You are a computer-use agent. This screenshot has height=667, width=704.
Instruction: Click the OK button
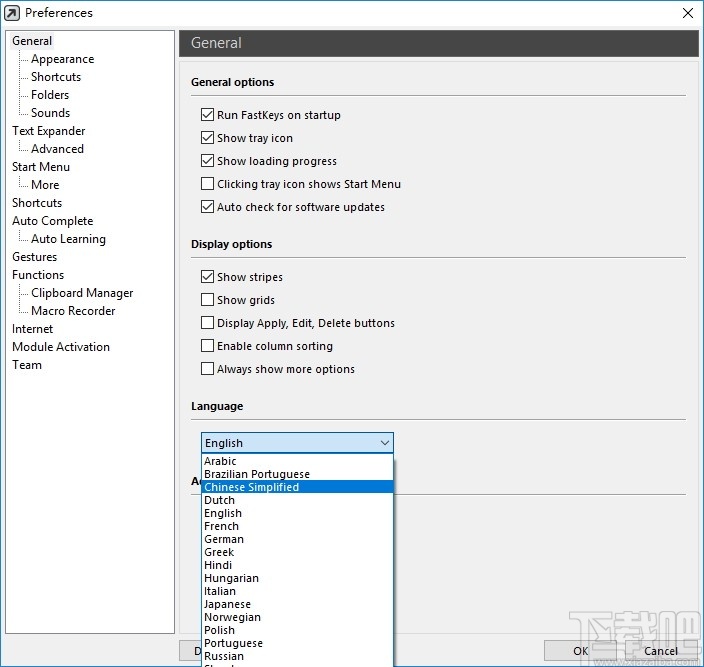(x=581, y=651)
